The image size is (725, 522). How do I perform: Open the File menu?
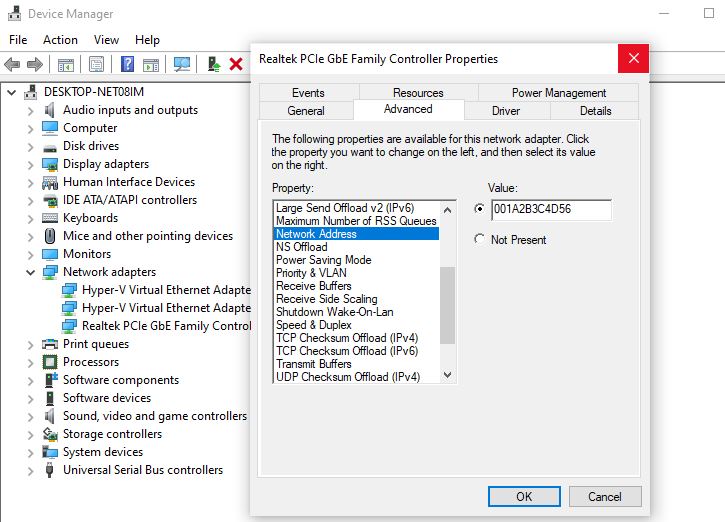tap(18, 40)
